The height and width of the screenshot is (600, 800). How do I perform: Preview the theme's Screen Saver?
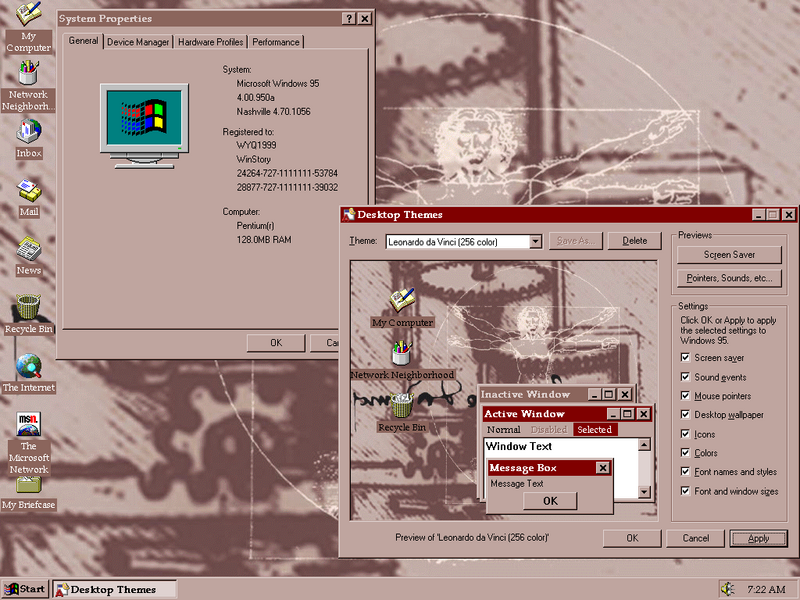[730, 254]
